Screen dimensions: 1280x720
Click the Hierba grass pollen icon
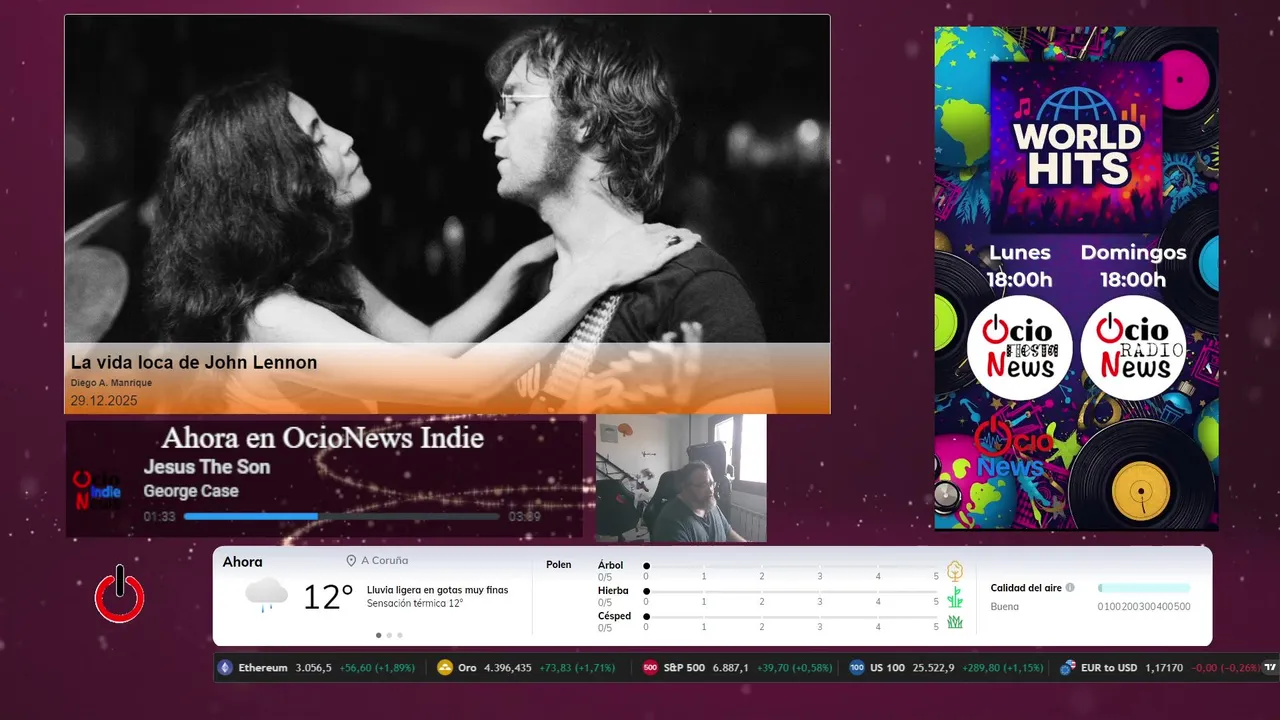[x=955, y=597]
